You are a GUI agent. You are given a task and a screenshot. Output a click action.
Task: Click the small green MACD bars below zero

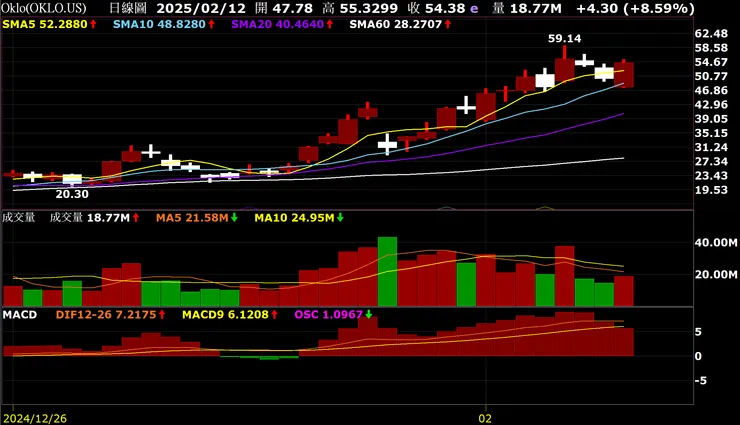(x=260, y=358)
